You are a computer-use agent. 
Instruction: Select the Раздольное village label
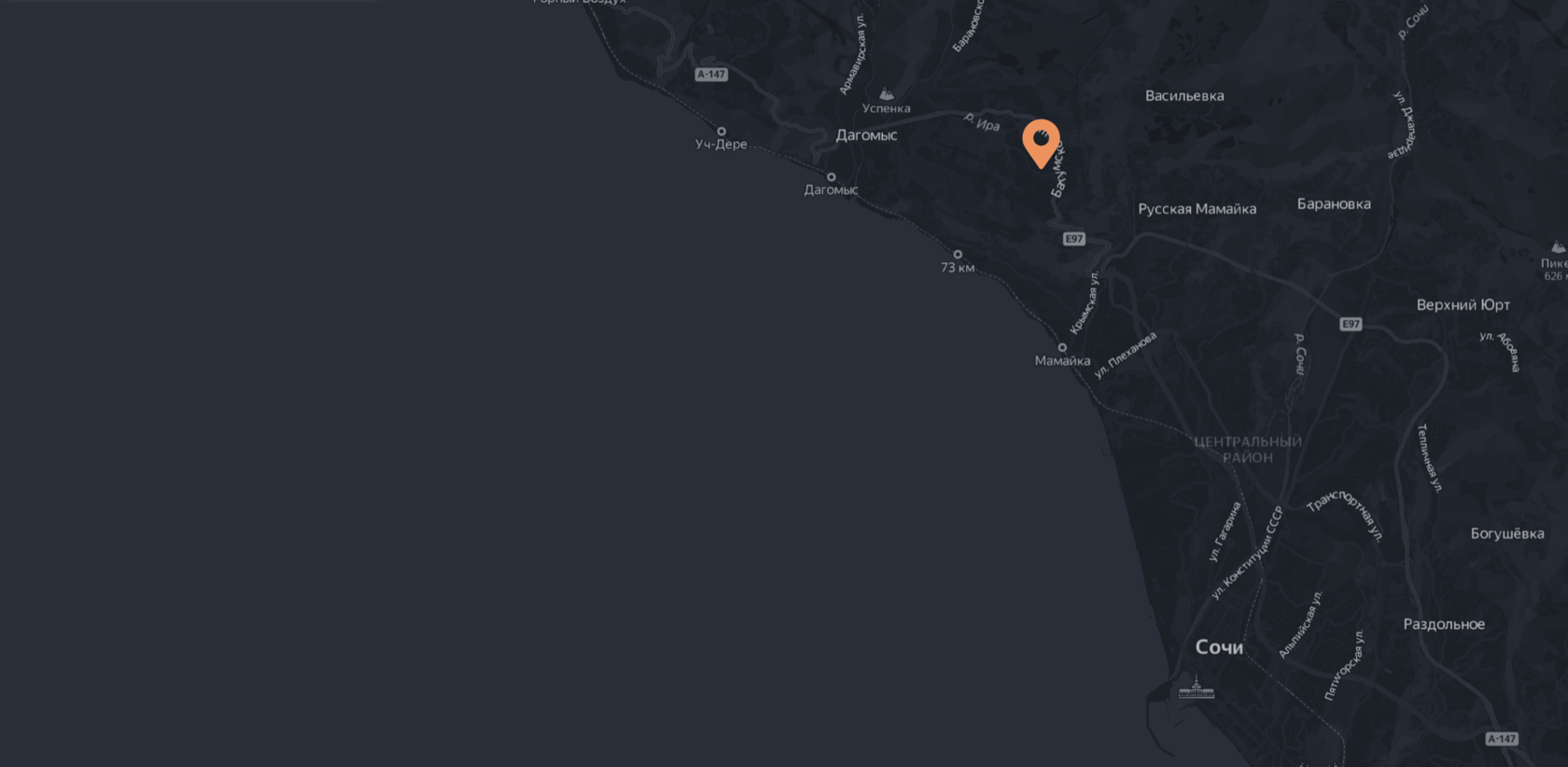[x=1444, y=624]
